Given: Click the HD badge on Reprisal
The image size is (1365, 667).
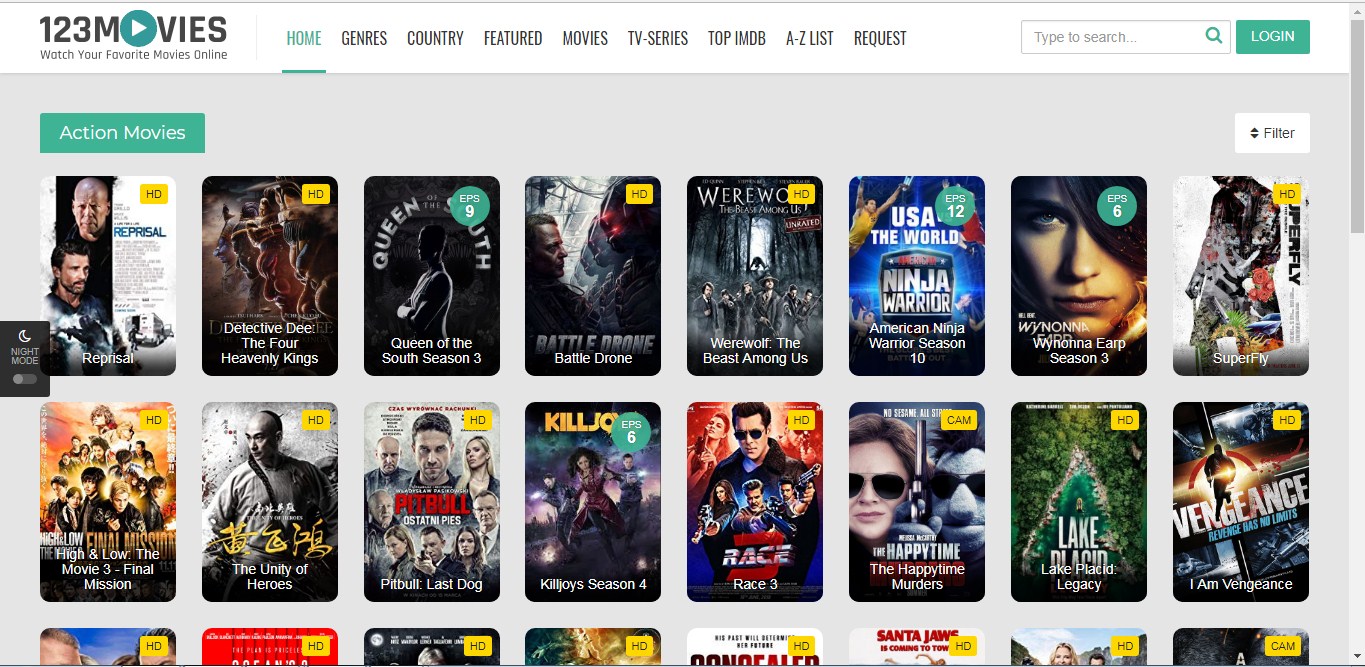Looking at the screenshot, I should (153, 194).
